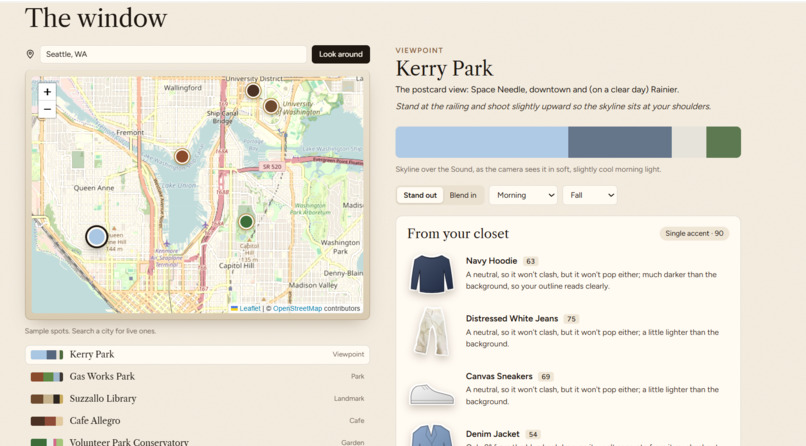
Task: Click the Single accent · 90 badge
Action: coord(694,233)
